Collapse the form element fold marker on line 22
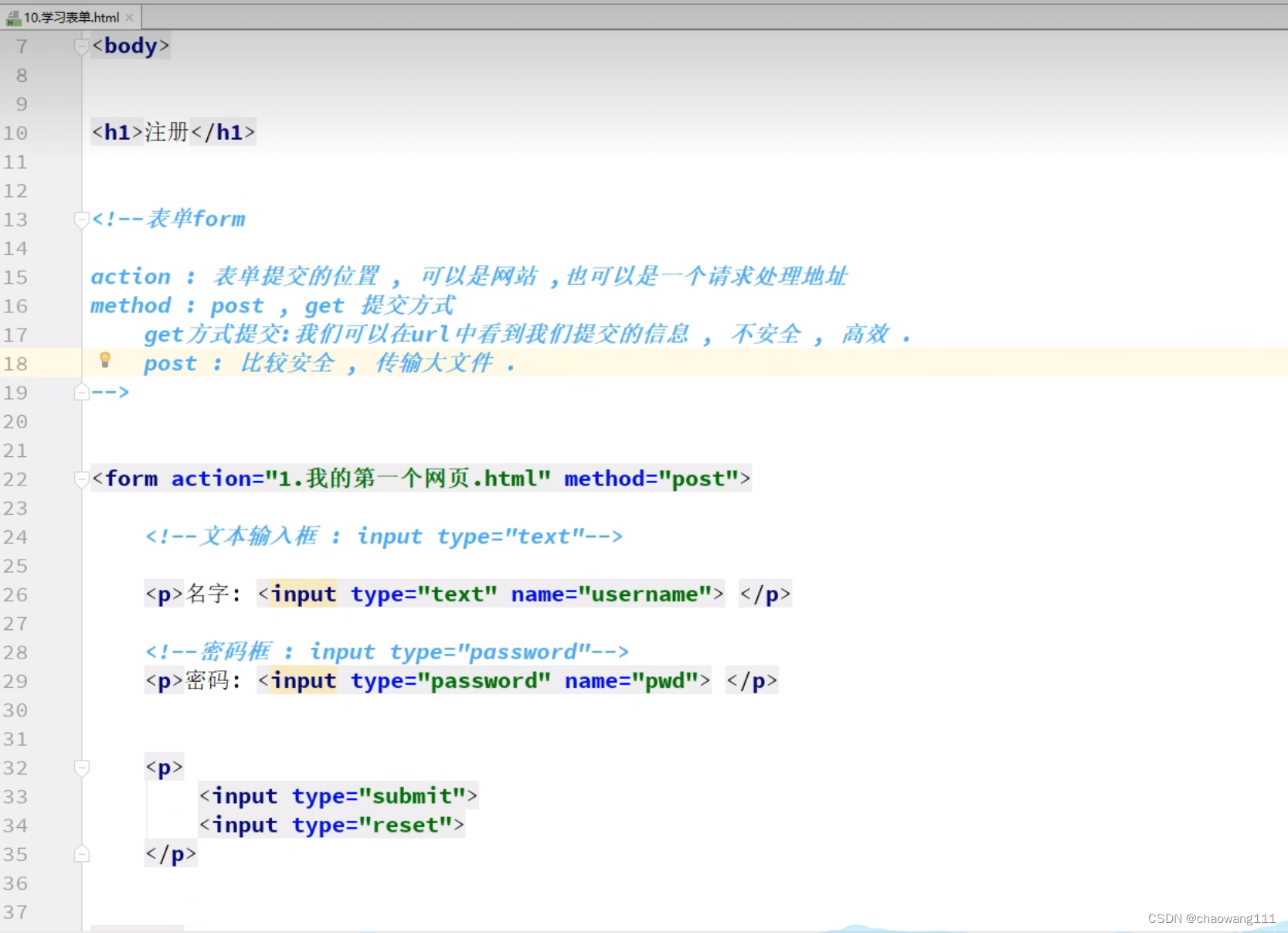 tap(81, 479)
